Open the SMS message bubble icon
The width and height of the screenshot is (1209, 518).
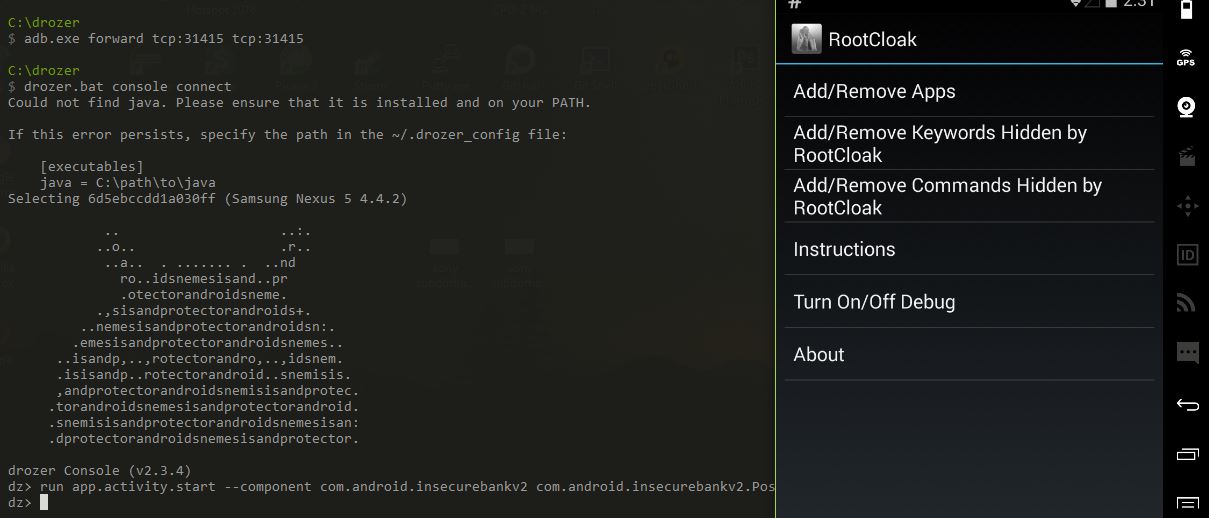tap(1187, 353)
